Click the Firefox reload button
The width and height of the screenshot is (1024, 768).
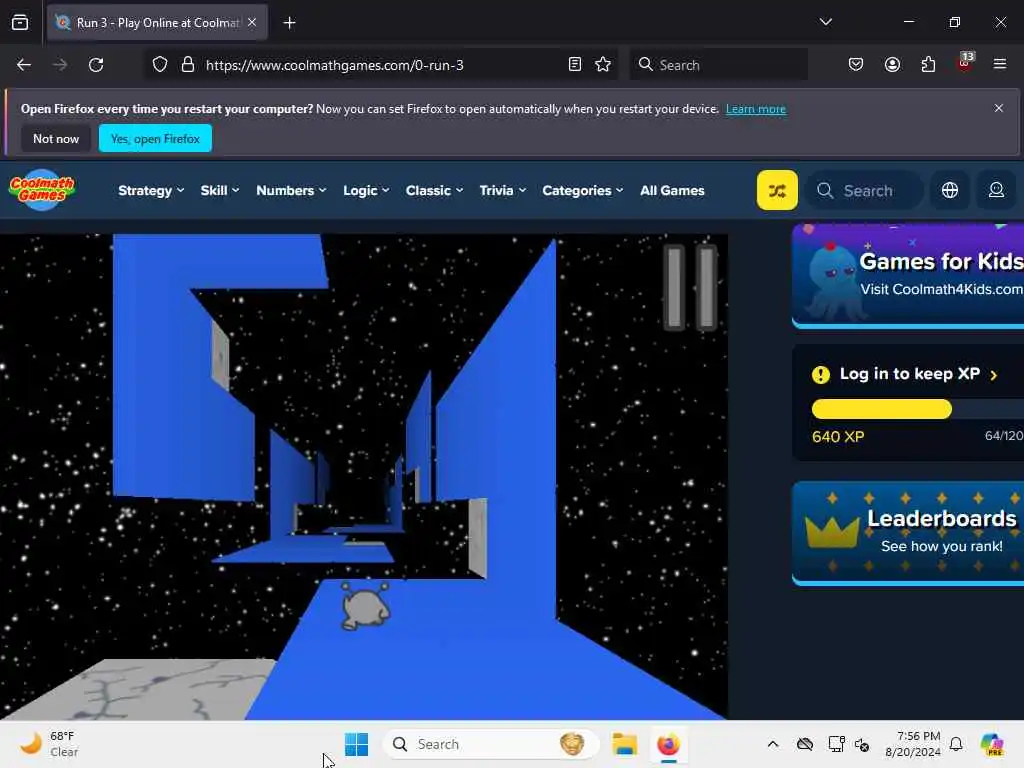(96, 65)
